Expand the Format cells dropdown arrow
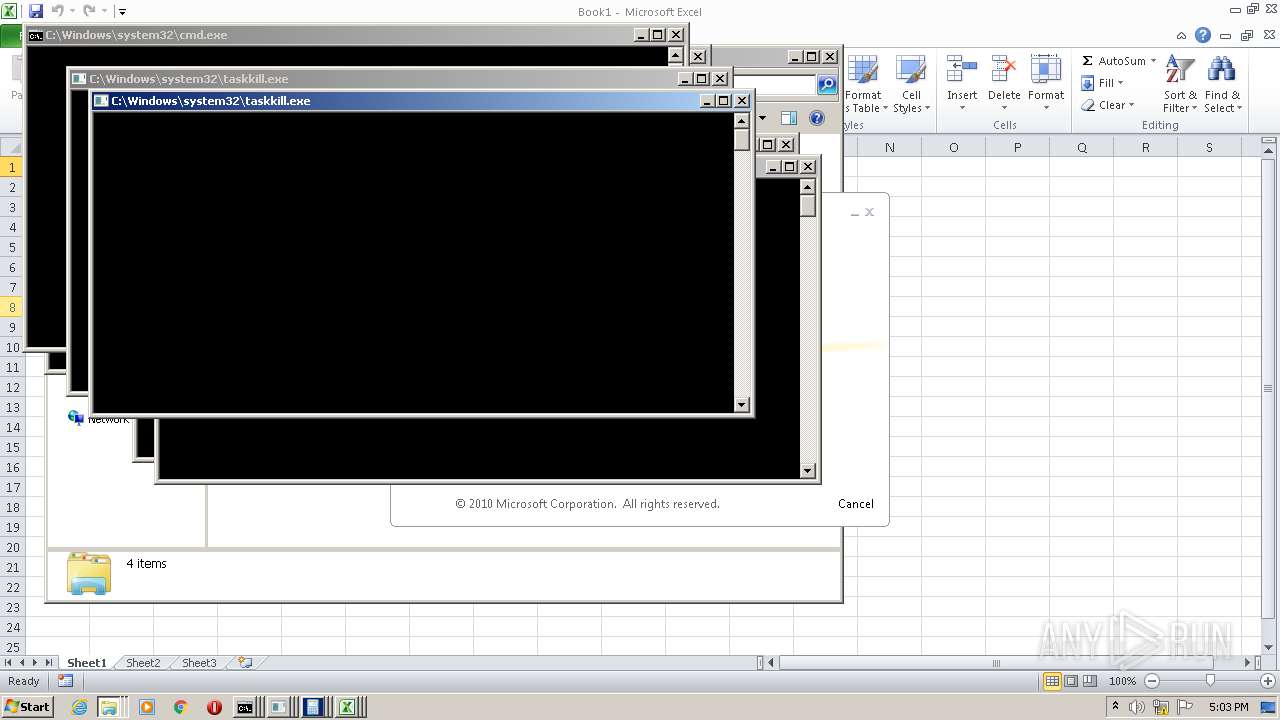The image size is (1280, 720). [x=1046, y=108]
